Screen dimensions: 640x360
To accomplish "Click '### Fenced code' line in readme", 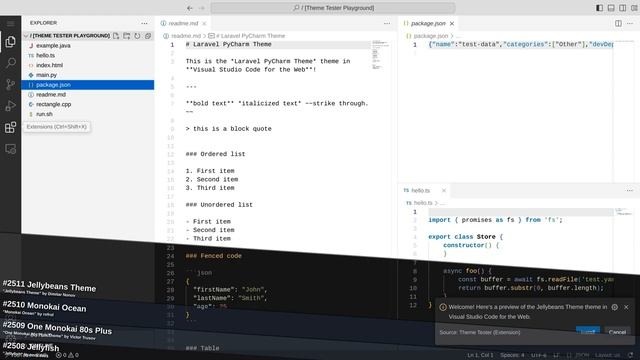I will (213, 256).
